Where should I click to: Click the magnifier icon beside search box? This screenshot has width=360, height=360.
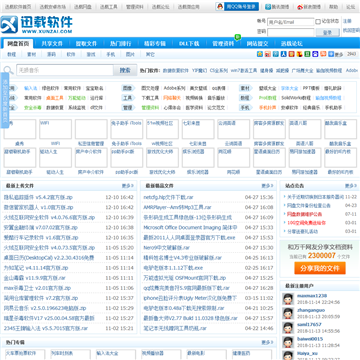[8, 70]
